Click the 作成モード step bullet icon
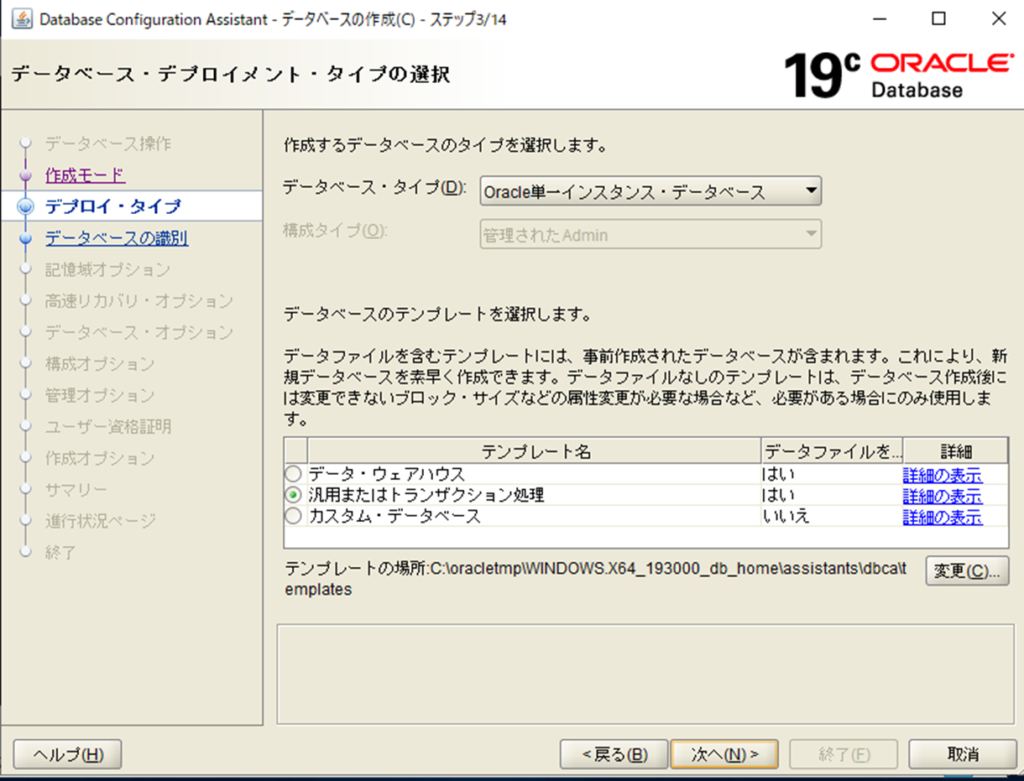Image resolution: width=1024 pixels, height=781 pixels. (x=26, y=175)
